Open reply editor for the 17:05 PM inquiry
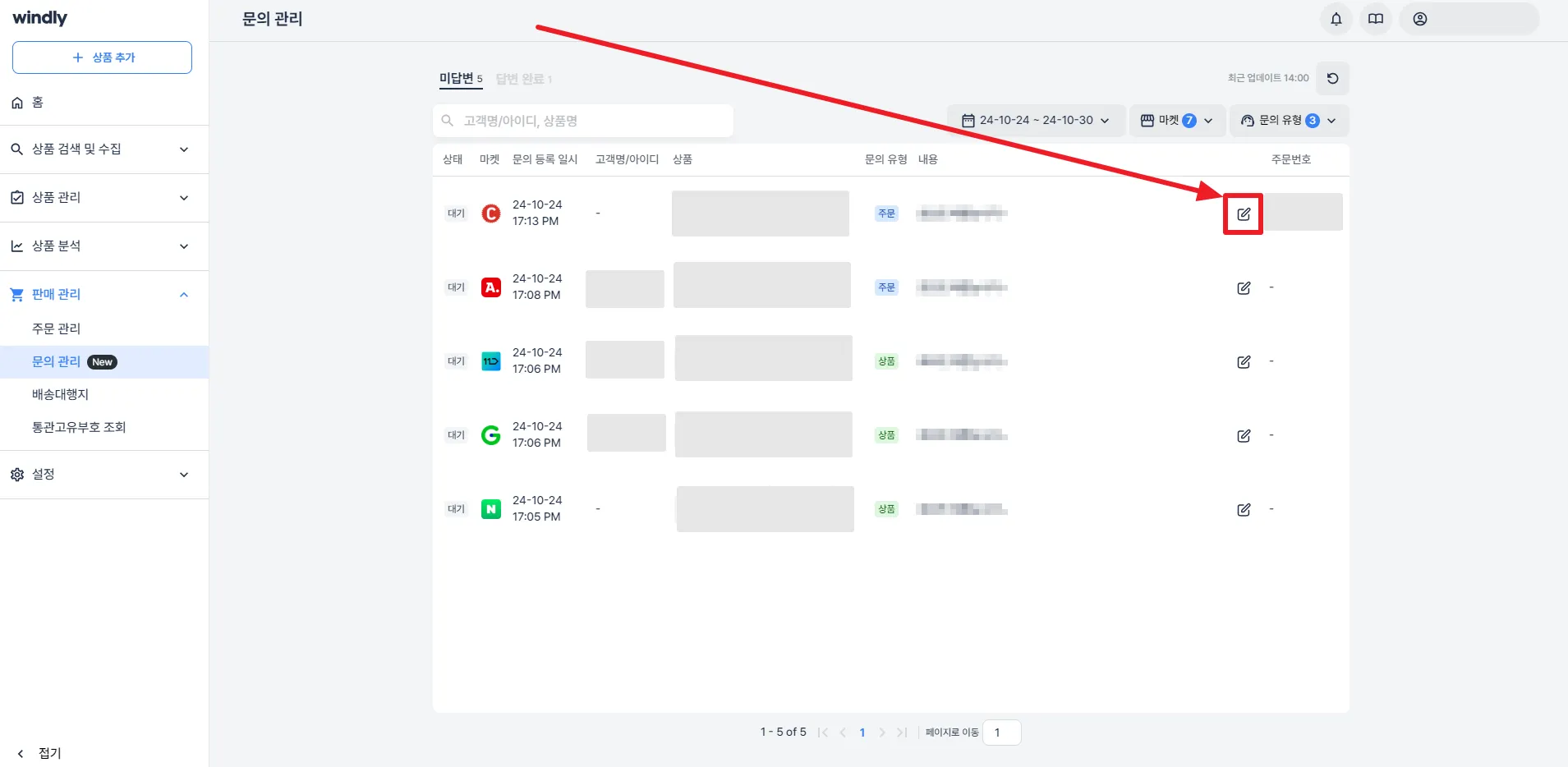This screenshot has width=1568, height=767. pyautogui.click(x=1244, y=510)
